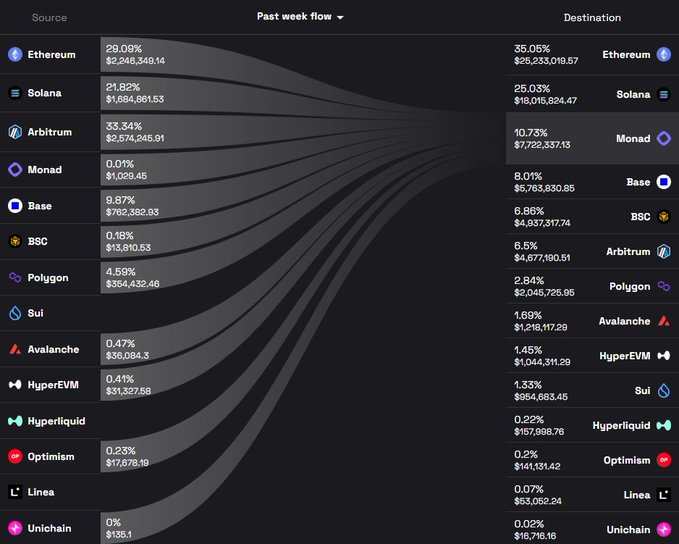
Task: Click the Hyperliquid icon in Source column
Action: click(15, 421)
